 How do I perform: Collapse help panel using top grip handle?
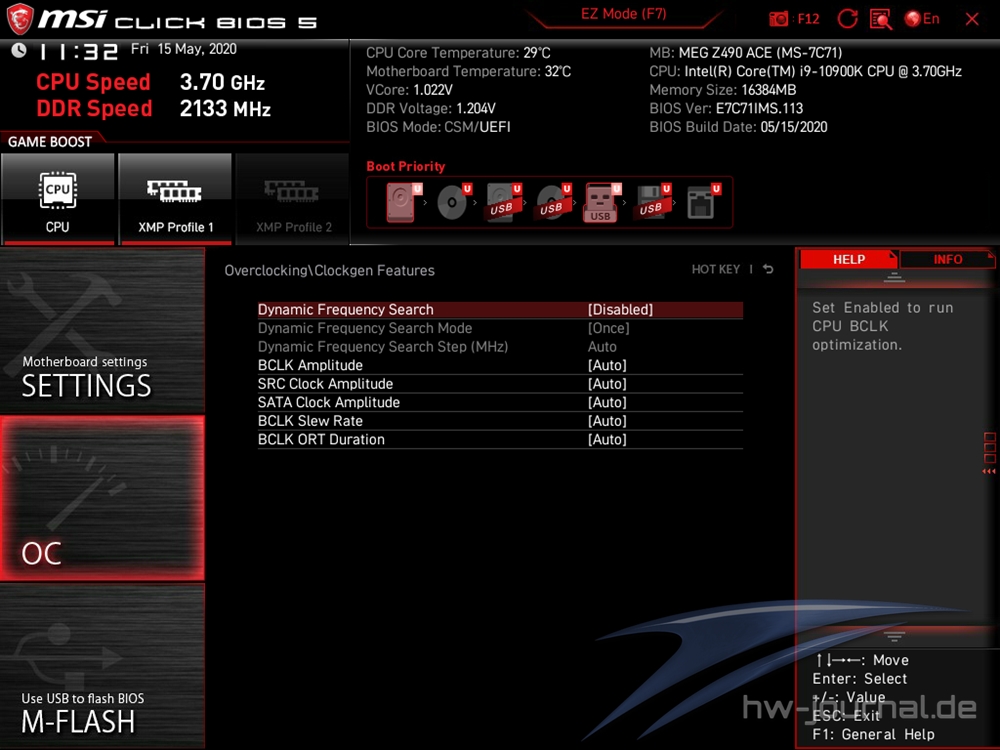[894, 277]
